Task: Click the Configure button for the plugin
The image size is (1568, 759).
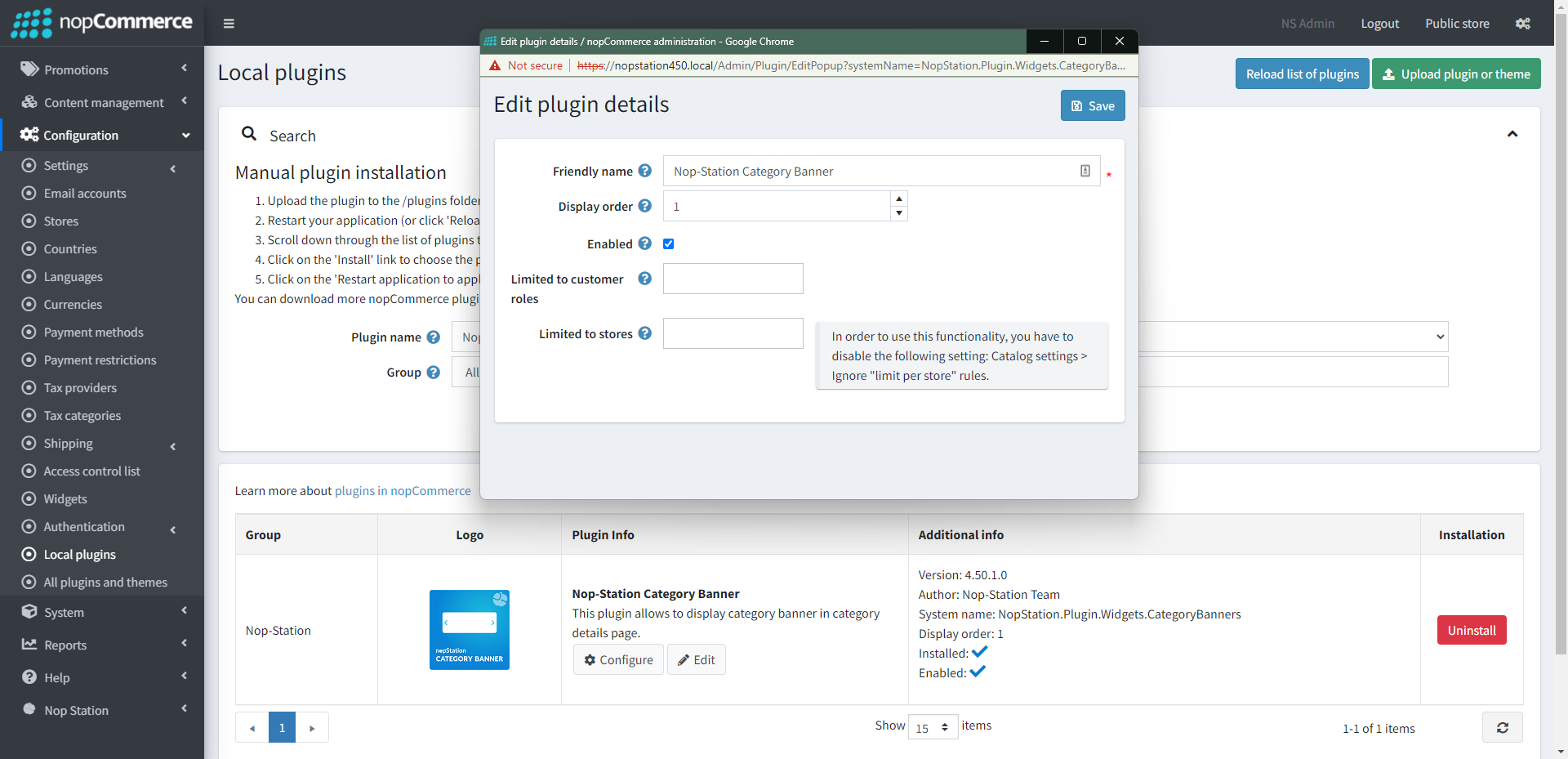Action: pyautogui.click(x=619, y=659)
